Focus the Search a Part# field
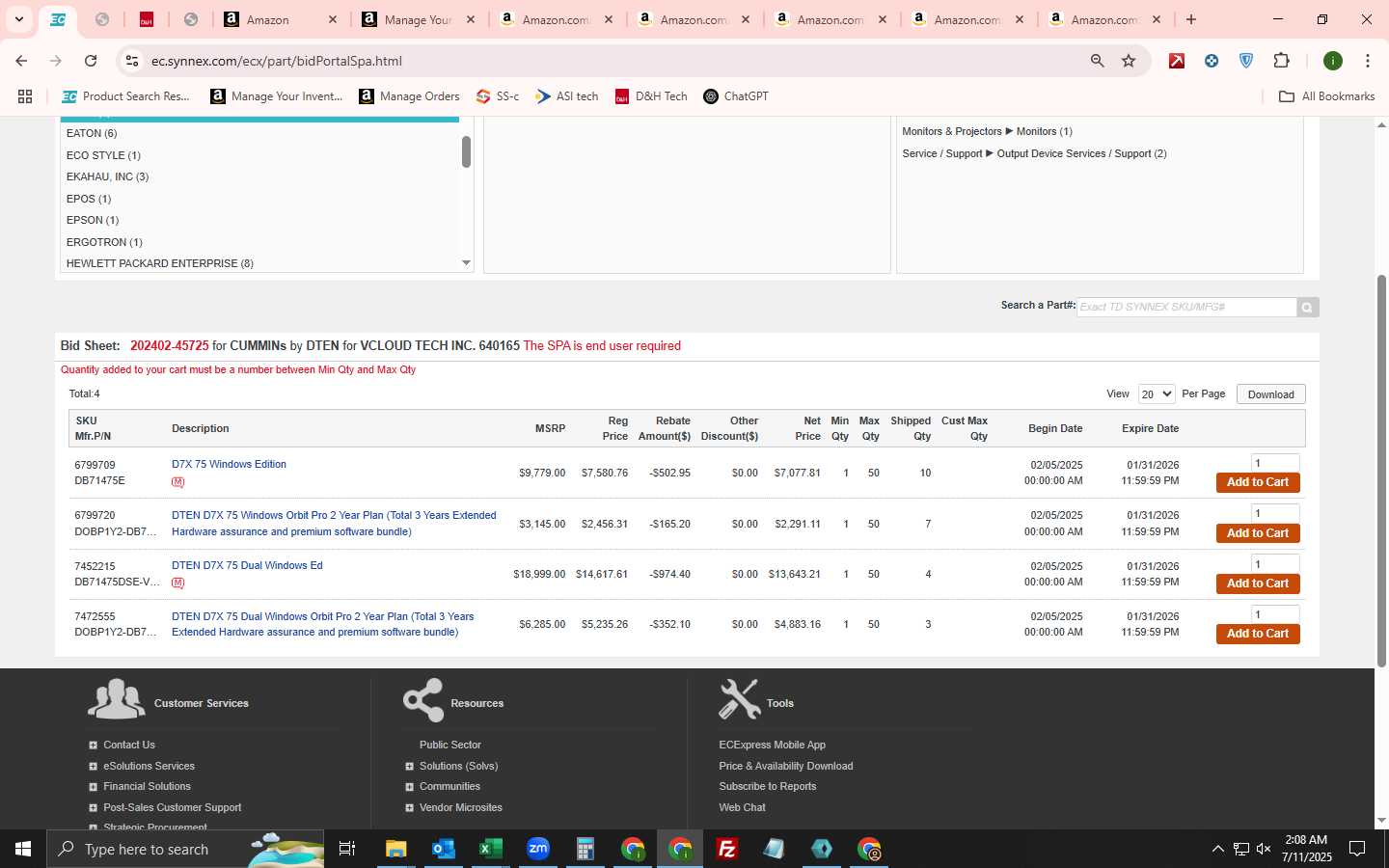The width and height of the screenshot is (1389, 868). [1186, 307]
